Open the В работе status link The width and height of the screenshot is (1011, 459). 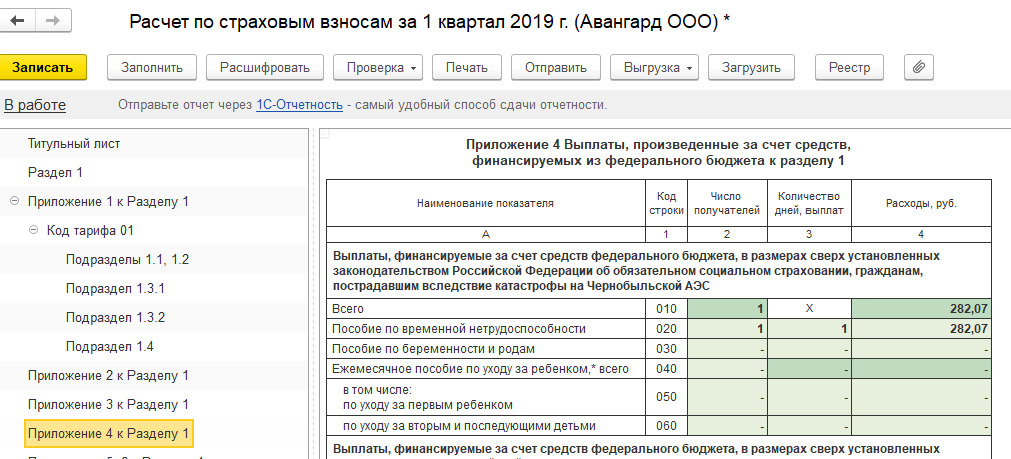click(x=35, y=105)
